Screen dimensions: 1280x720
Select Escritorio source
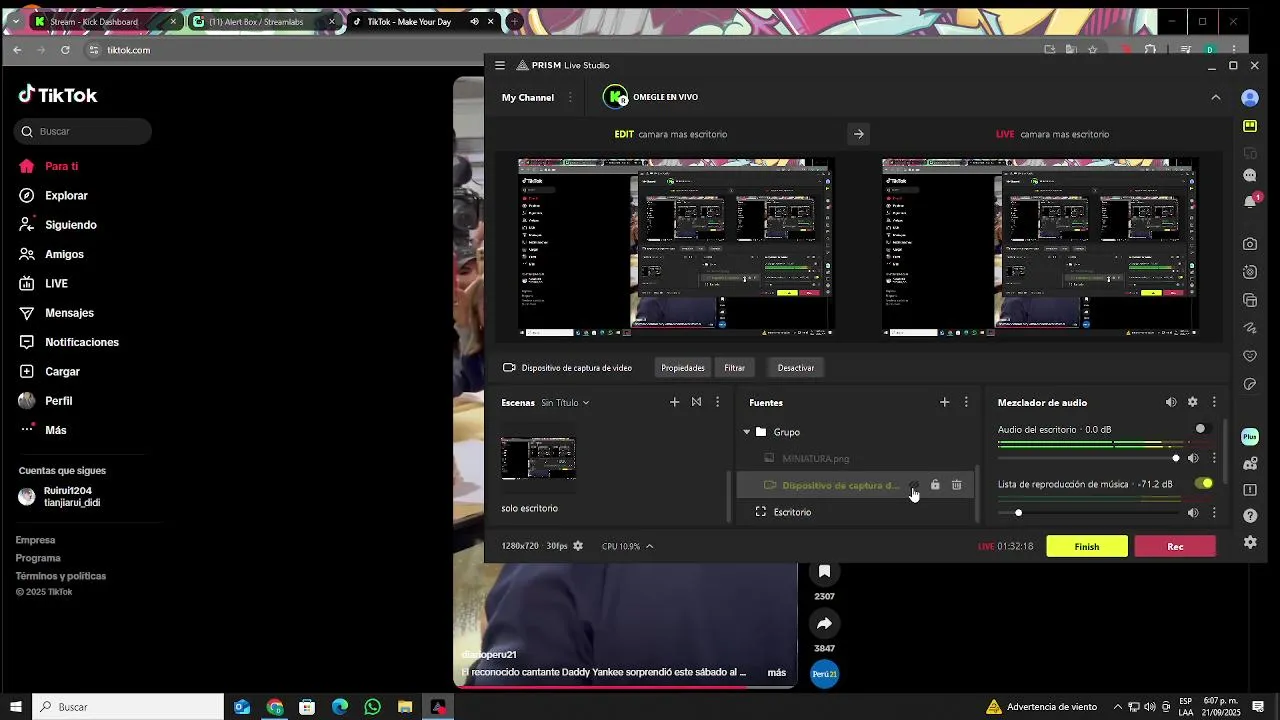855,512
